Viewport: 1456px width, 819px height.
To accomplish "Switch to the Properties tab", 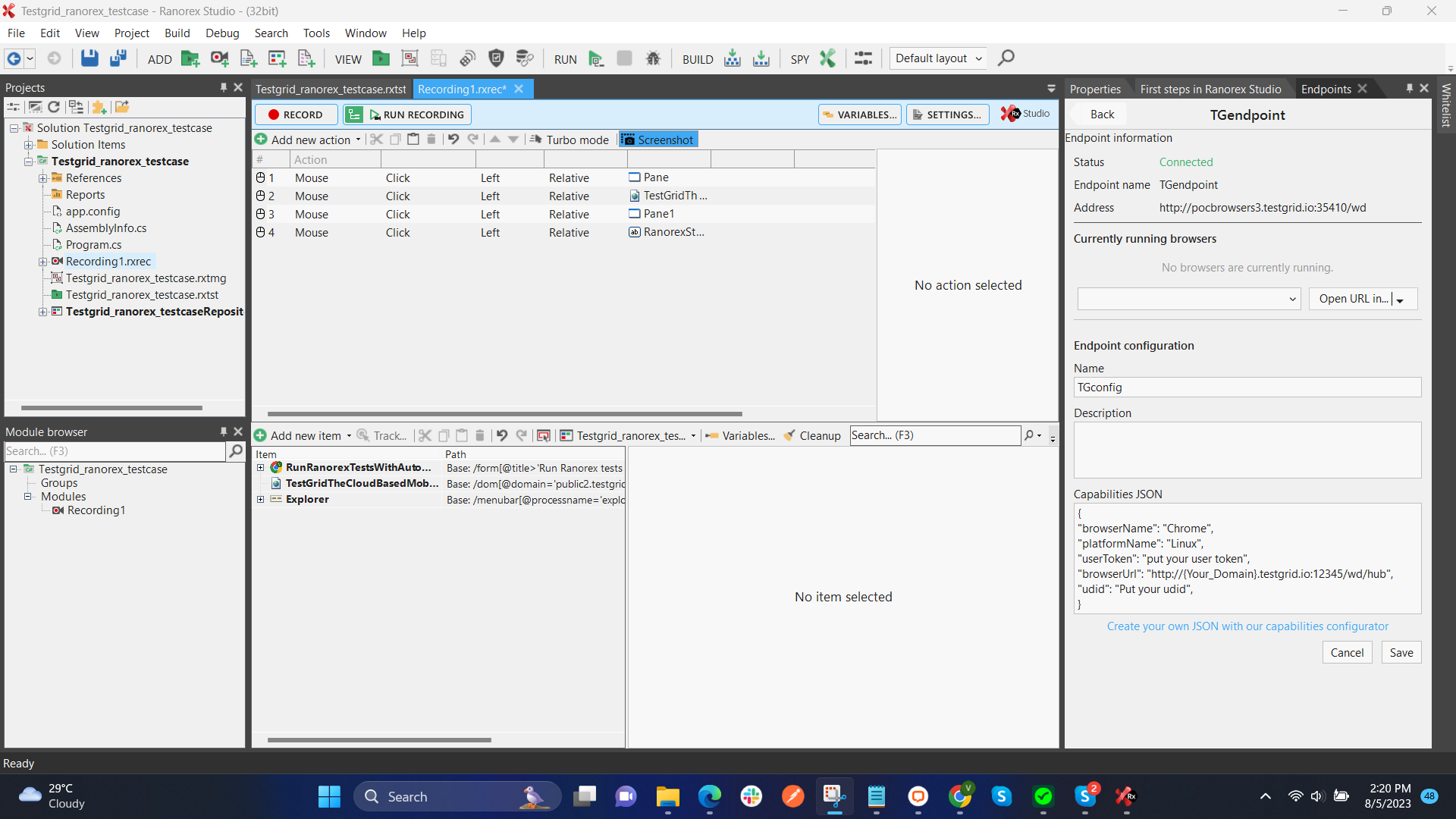I will pos(1095,89).
